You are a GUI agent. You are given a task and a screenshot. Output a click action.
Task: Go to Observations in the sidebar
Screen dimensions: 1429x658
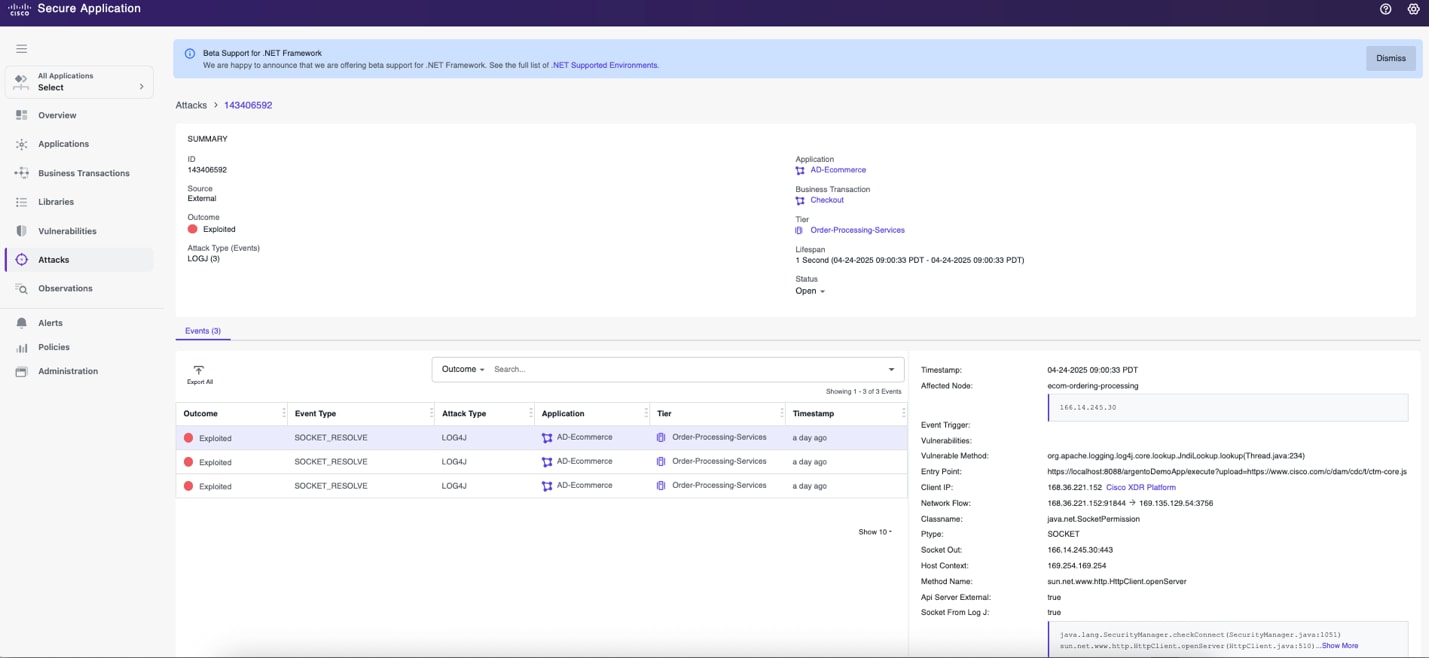65,288
